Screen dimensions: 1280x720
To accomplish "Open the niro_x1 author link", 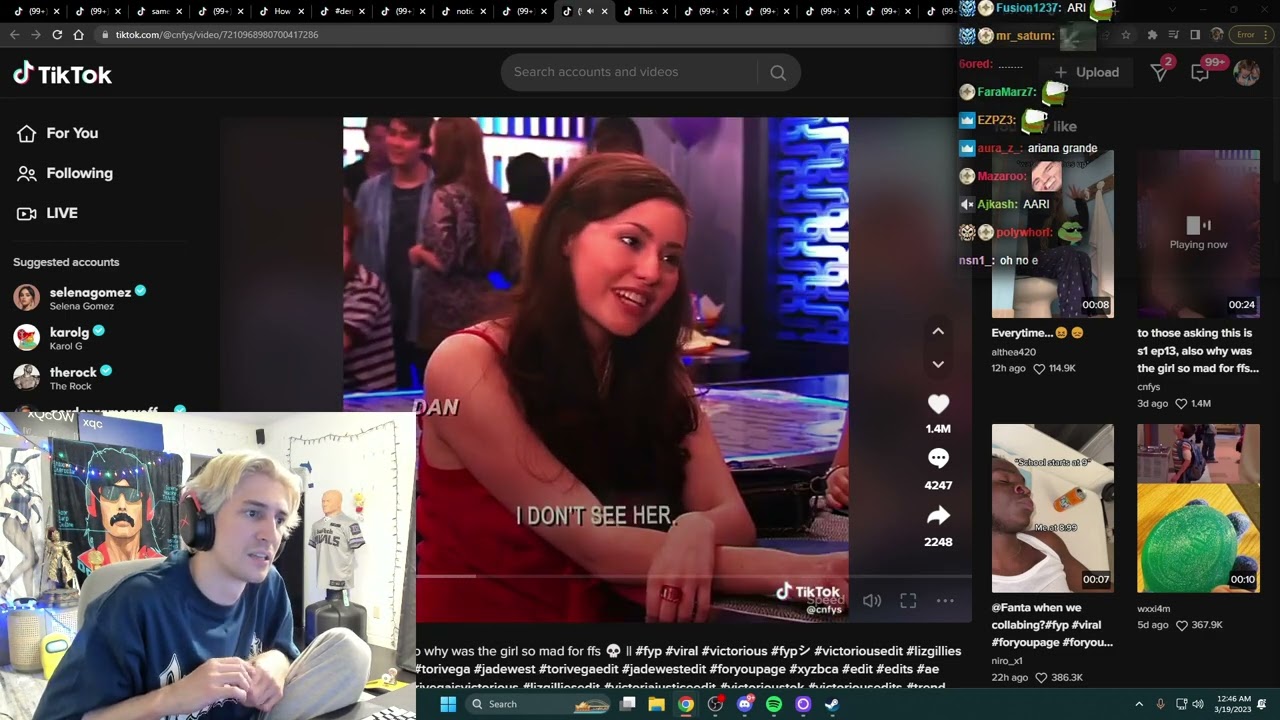I will tap(1007, 661).
